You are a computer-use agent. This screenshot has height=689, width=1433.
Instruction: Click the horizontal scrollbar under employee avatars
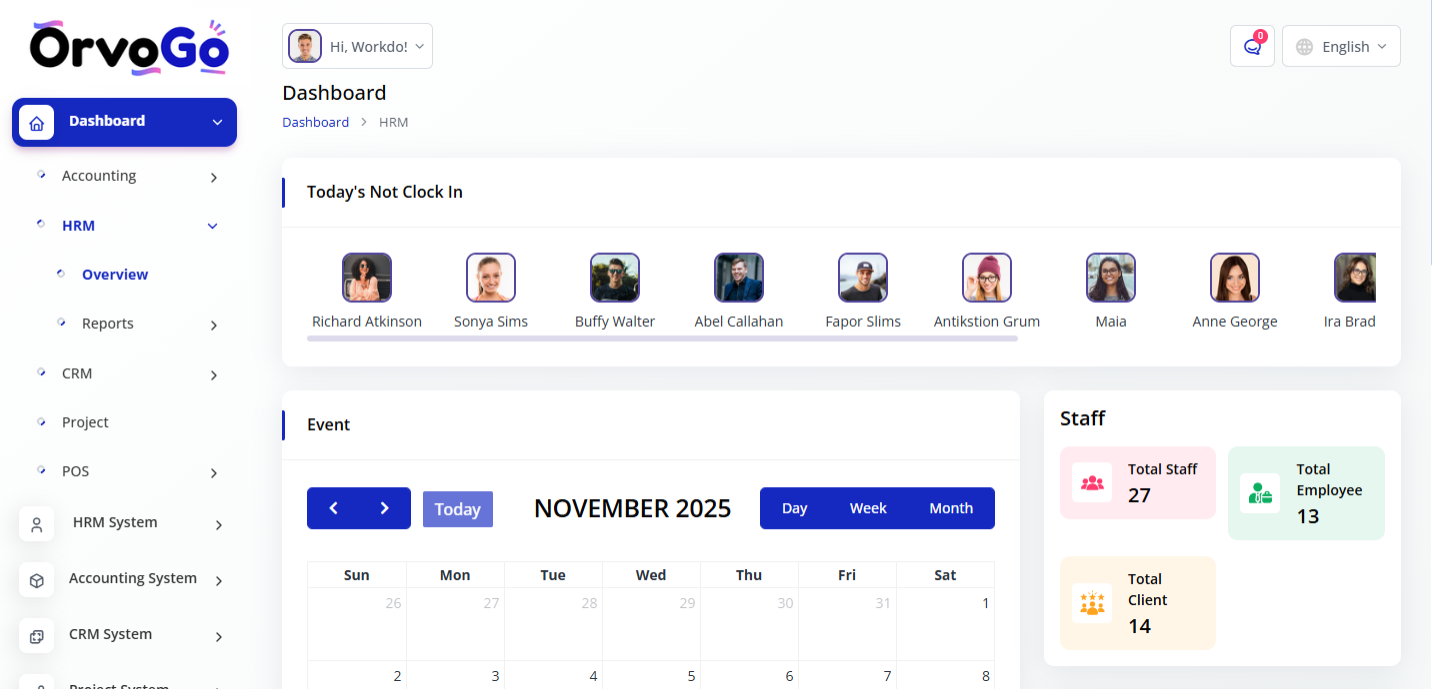[x=661, y=339]
